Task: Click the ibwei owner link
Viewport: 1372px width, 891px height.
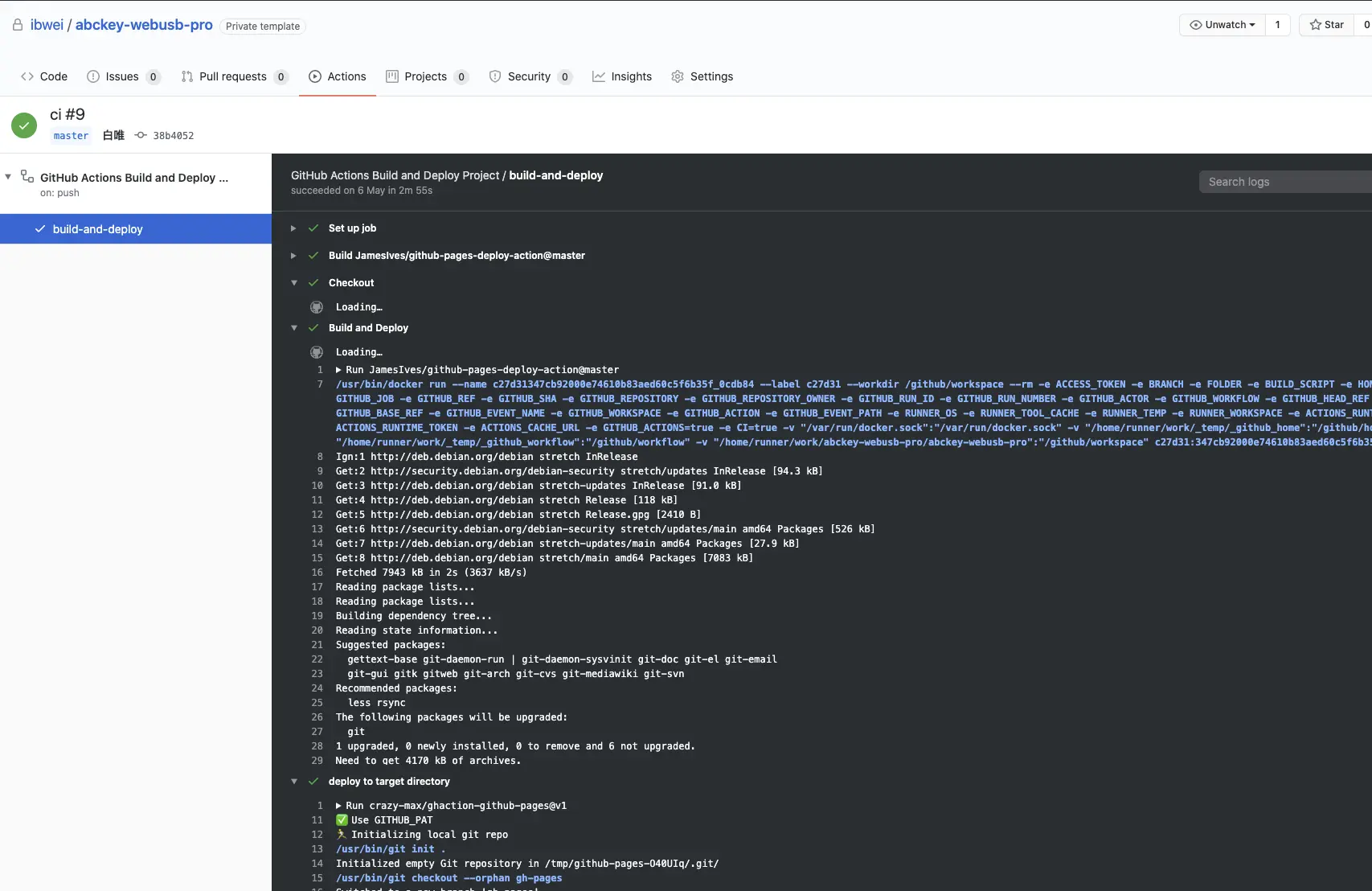Action: tap(47, 25)
